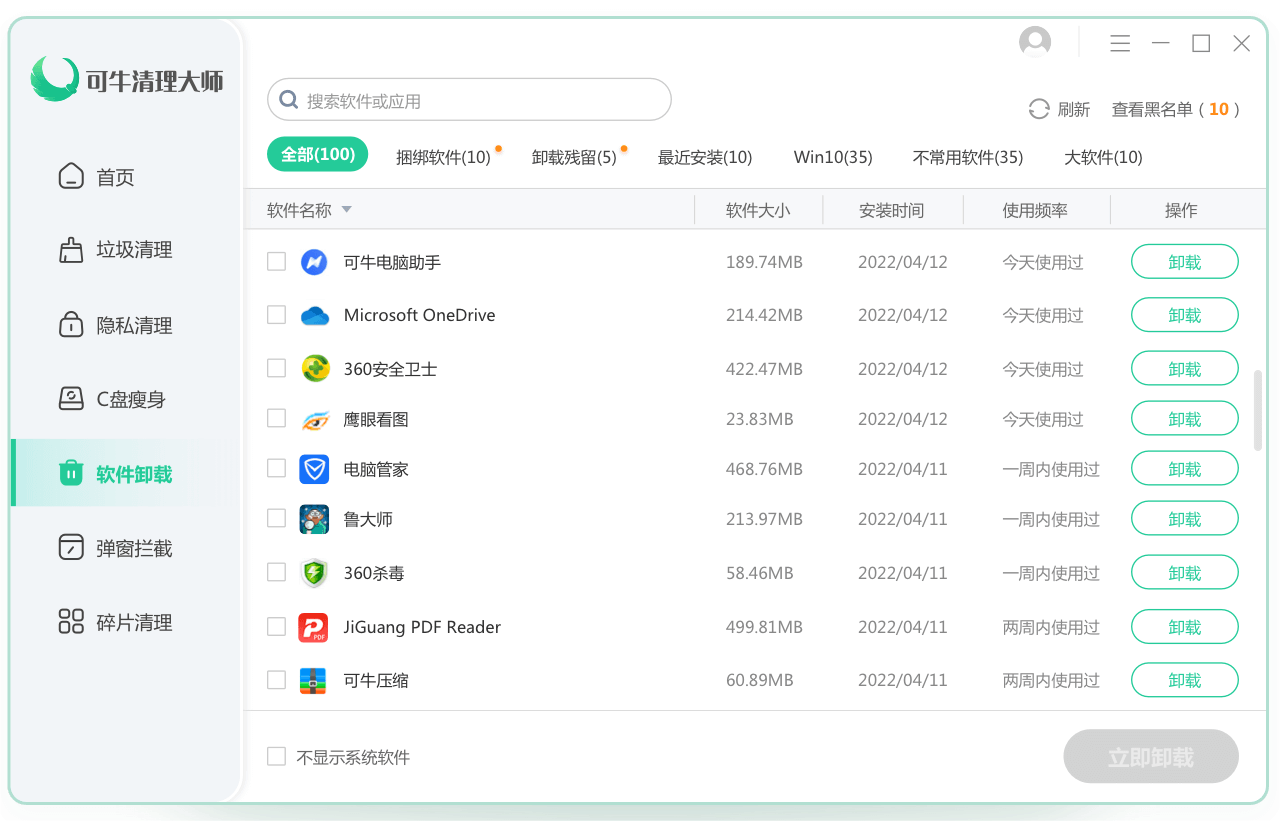Click the 可牛清理大师 logo icon
Viewport: 1280px width, 821px height.
[x=55, y=78]
